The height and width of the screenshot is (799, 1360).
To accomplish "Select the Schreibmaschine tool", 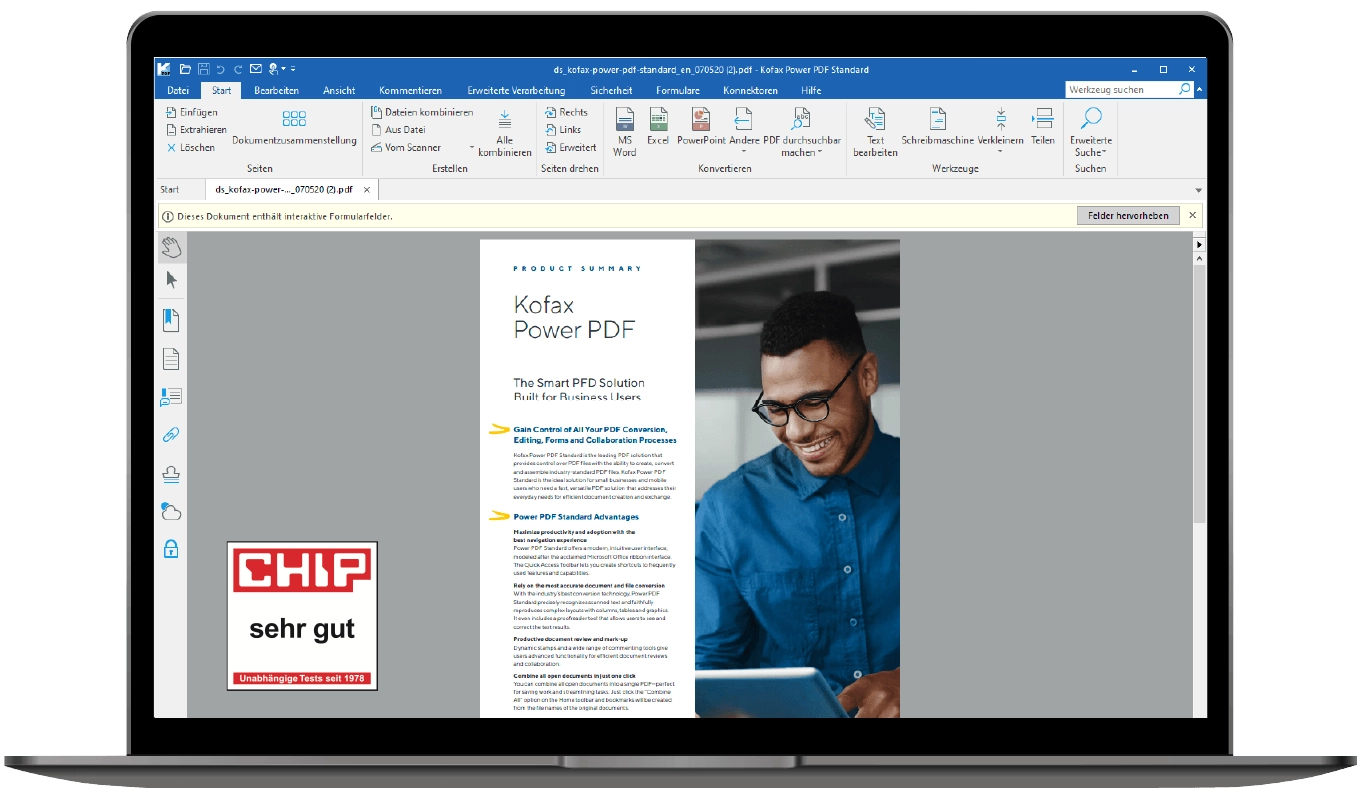I will click(937, 127).
